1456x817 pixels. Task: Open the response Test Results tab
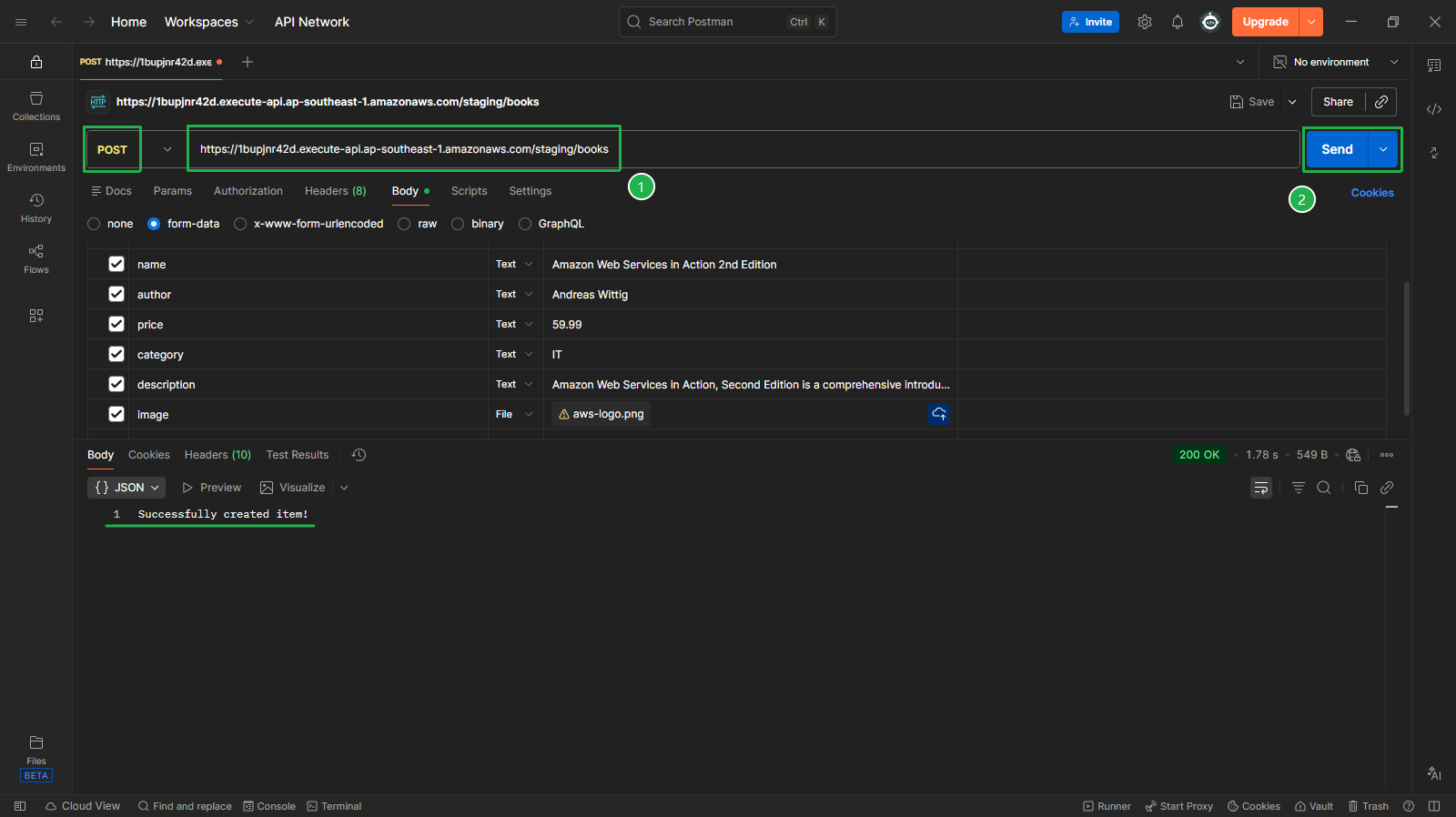298,455
